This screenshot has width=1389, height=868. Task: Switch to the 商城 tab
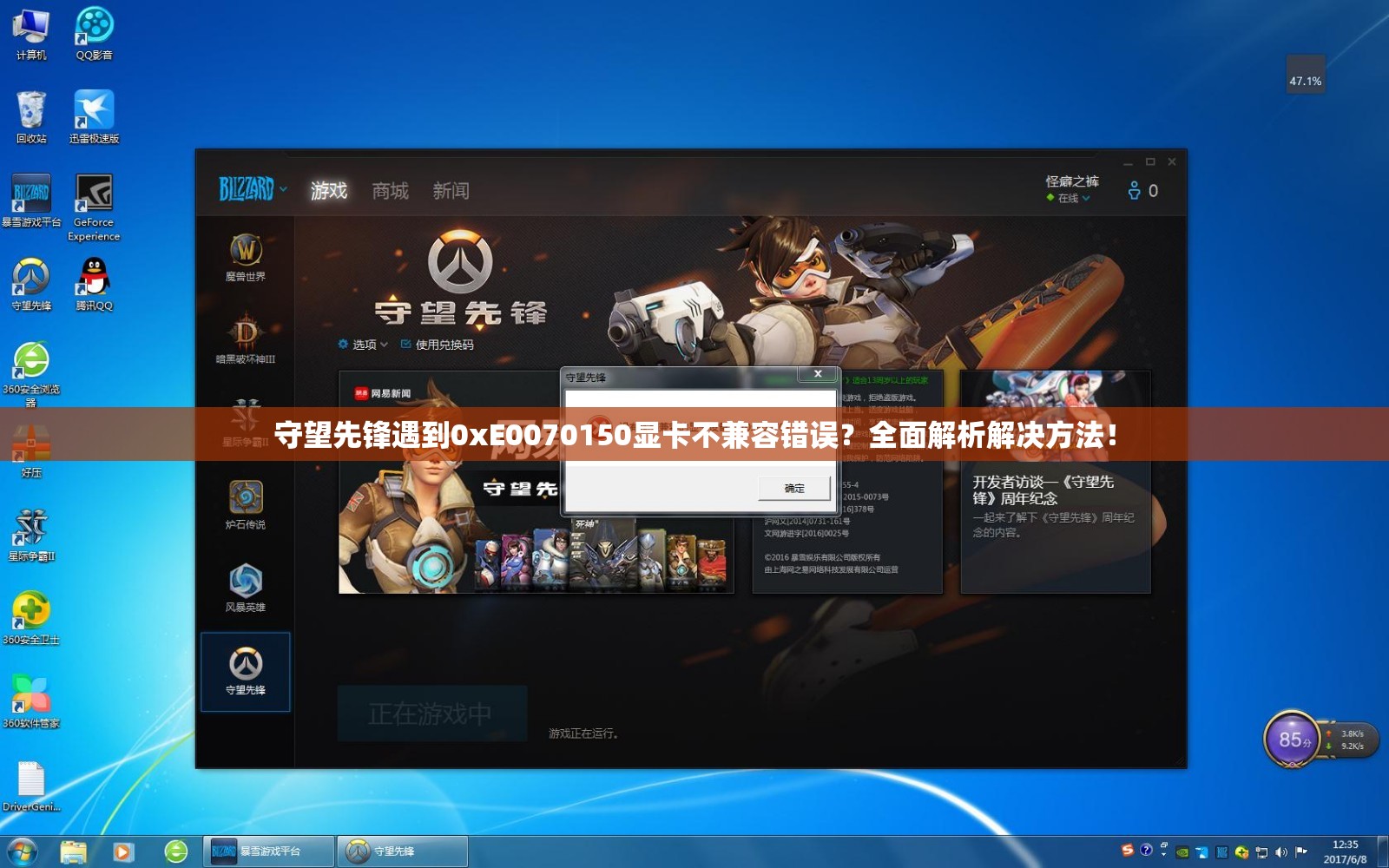390,191
